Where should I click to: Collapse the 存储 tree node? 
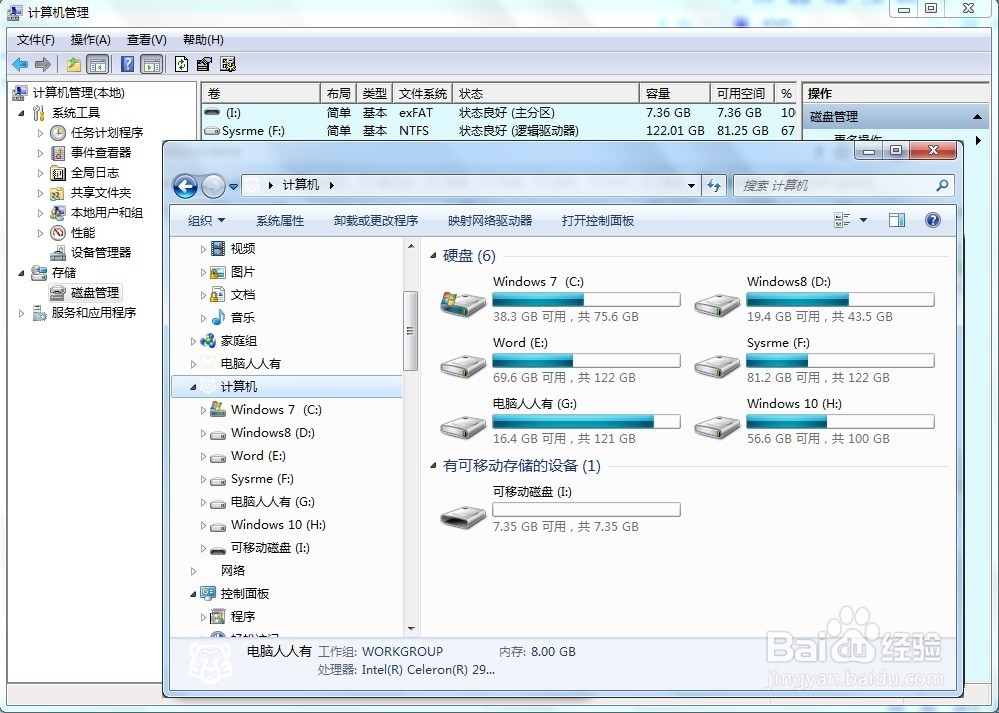click(22, 273)
